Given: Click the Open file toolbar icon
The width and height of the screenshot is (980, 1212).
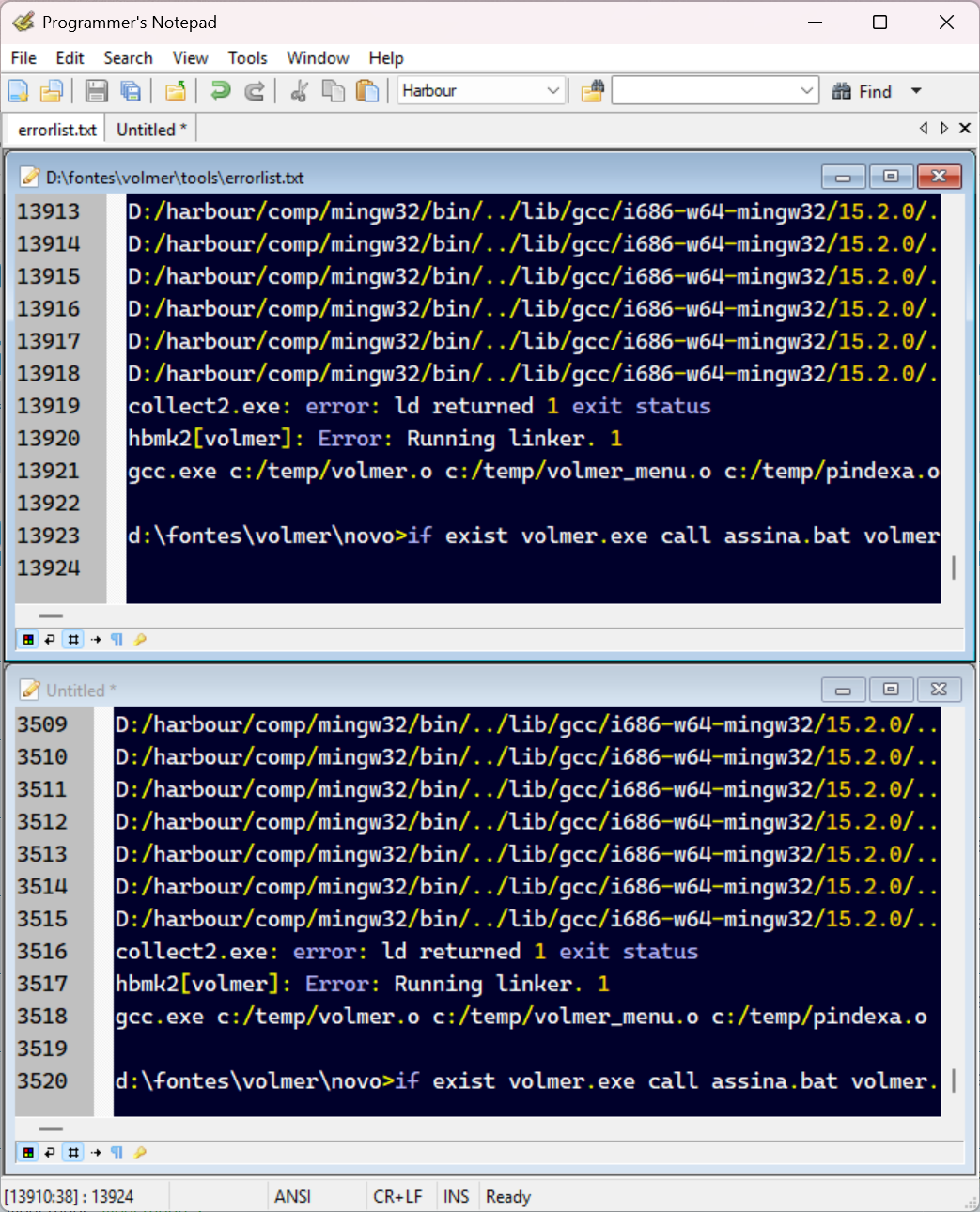Looking at the screenshot, I should pyautogui.click(x=51, y=91).
